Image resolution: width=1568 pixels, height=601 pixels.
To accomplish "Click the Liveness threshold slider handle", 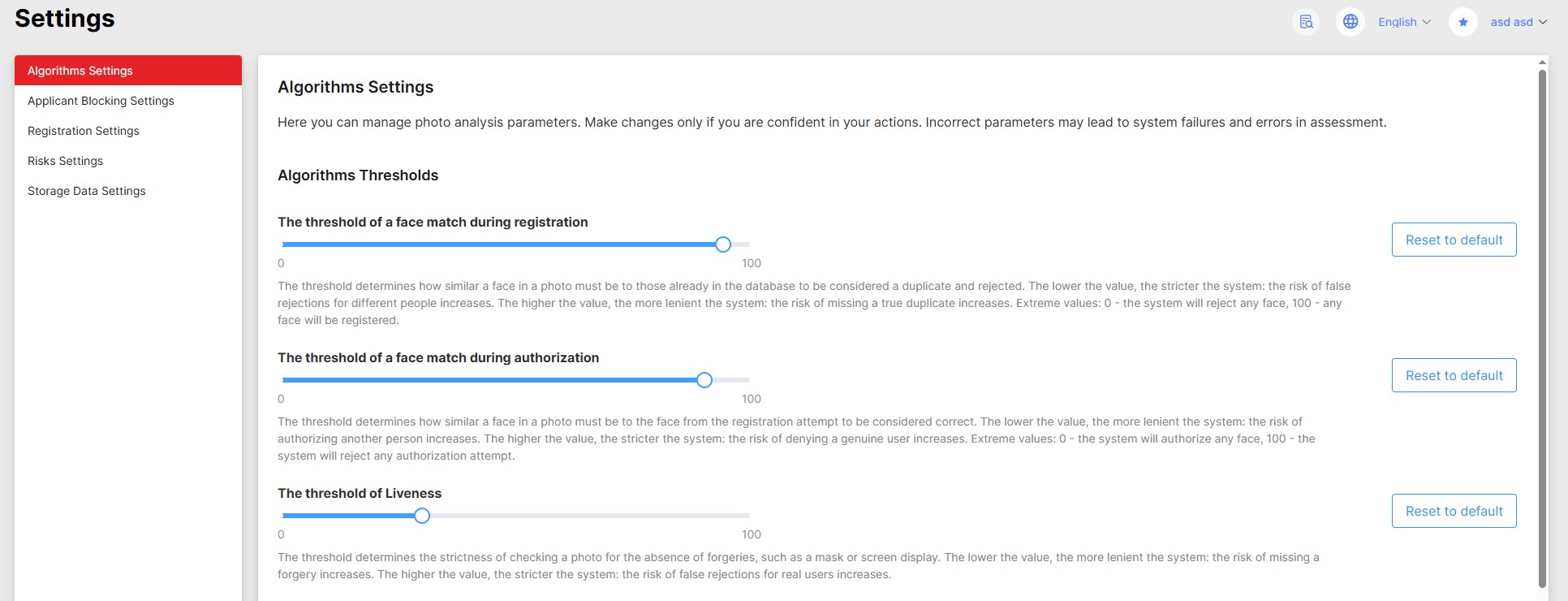I will [x=422, y=516].
